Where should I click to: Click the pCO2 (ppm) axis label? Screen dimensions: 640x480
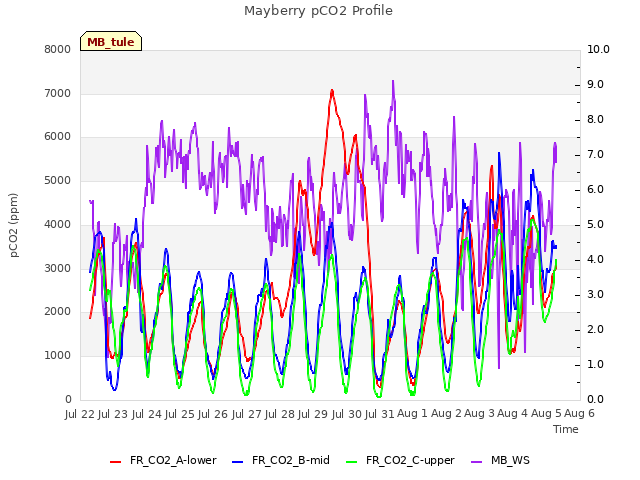[14, 225]
